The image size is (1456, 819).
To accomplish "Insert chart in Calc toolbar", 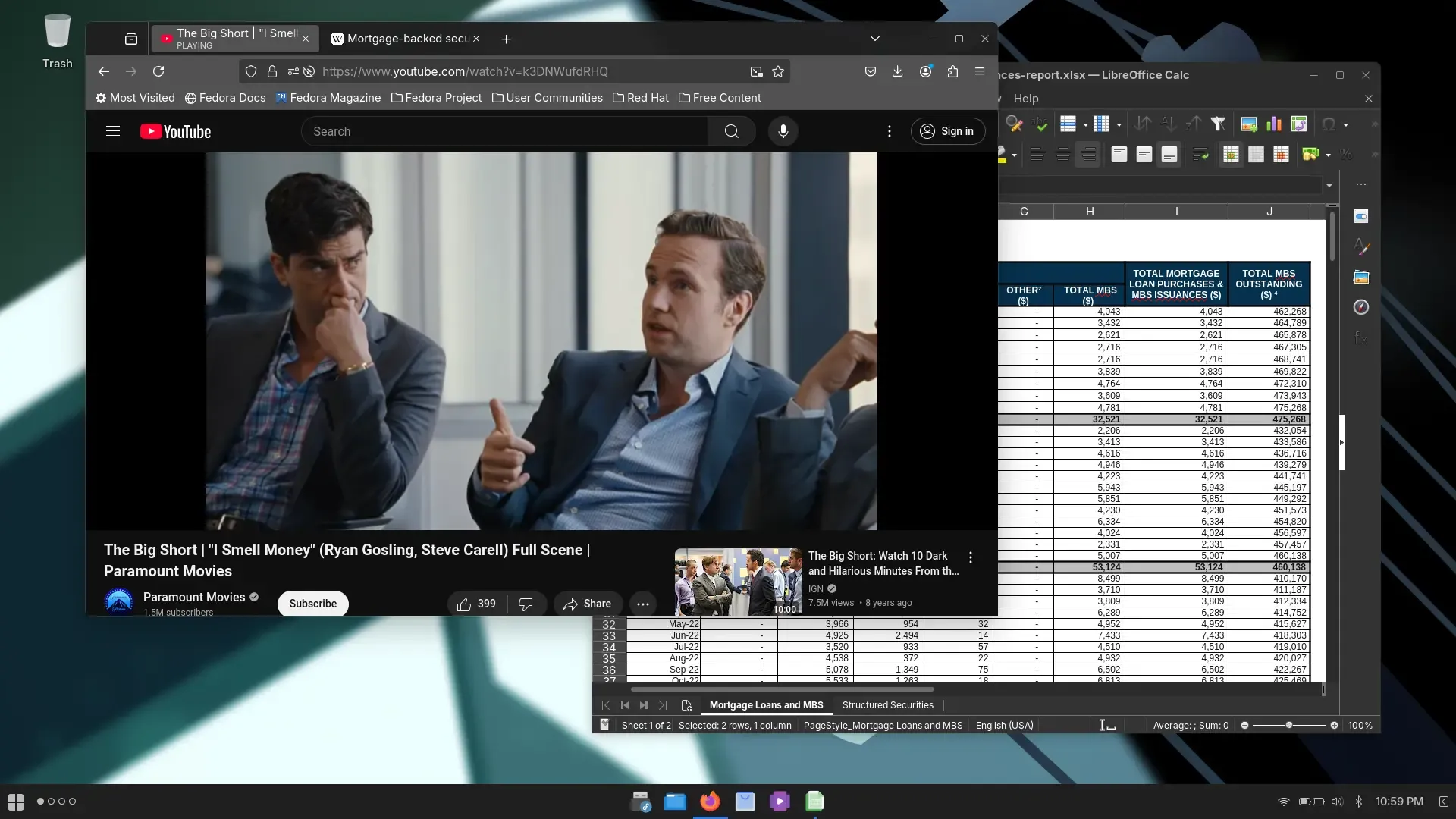I will click(x=1274, y=124).
